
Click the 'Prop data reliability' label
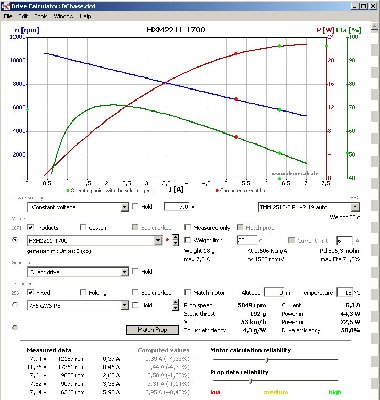[x=239, y=372]
